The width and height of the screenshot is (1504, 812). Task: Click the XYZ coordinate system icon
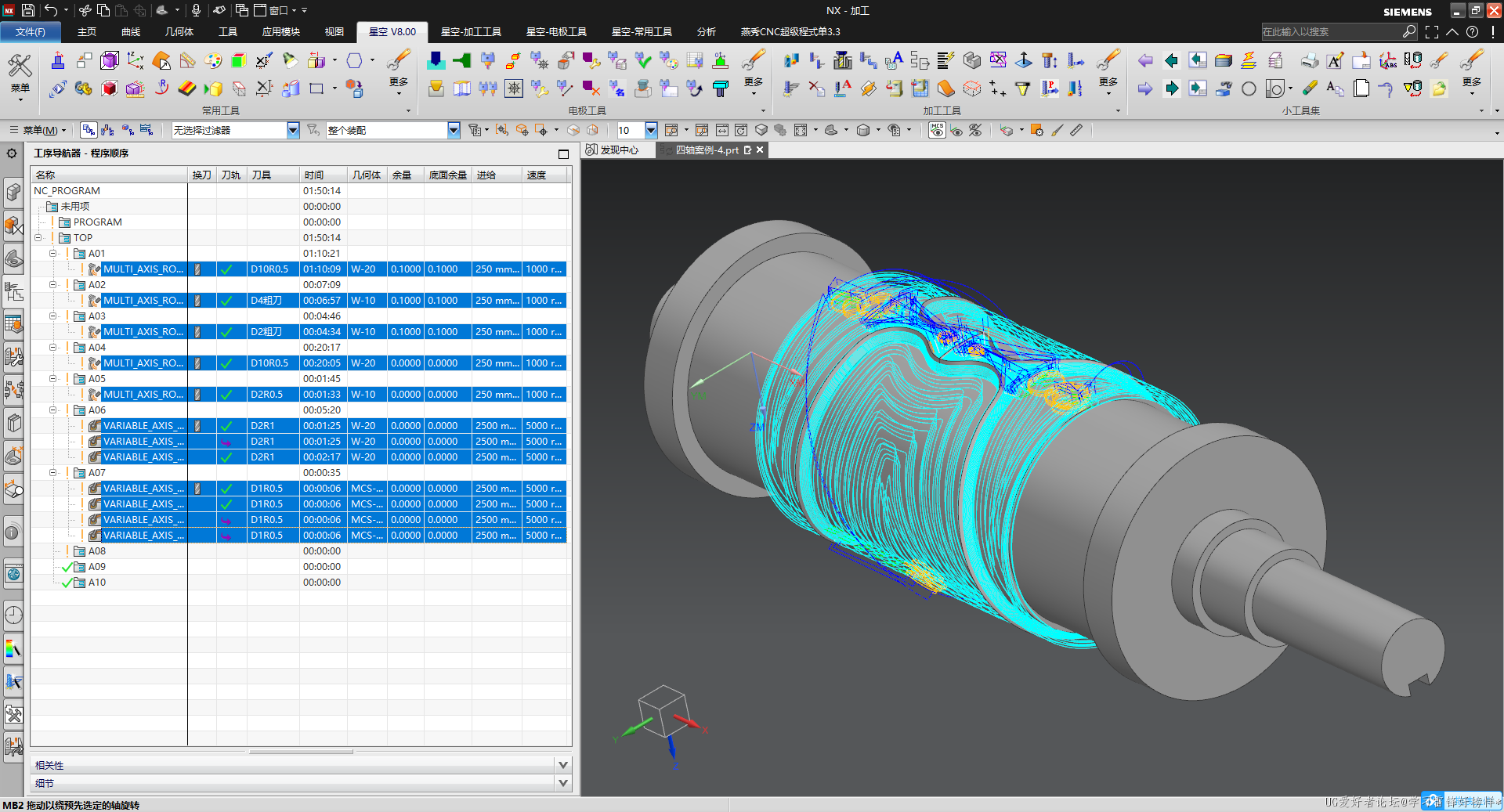(136, 60)
